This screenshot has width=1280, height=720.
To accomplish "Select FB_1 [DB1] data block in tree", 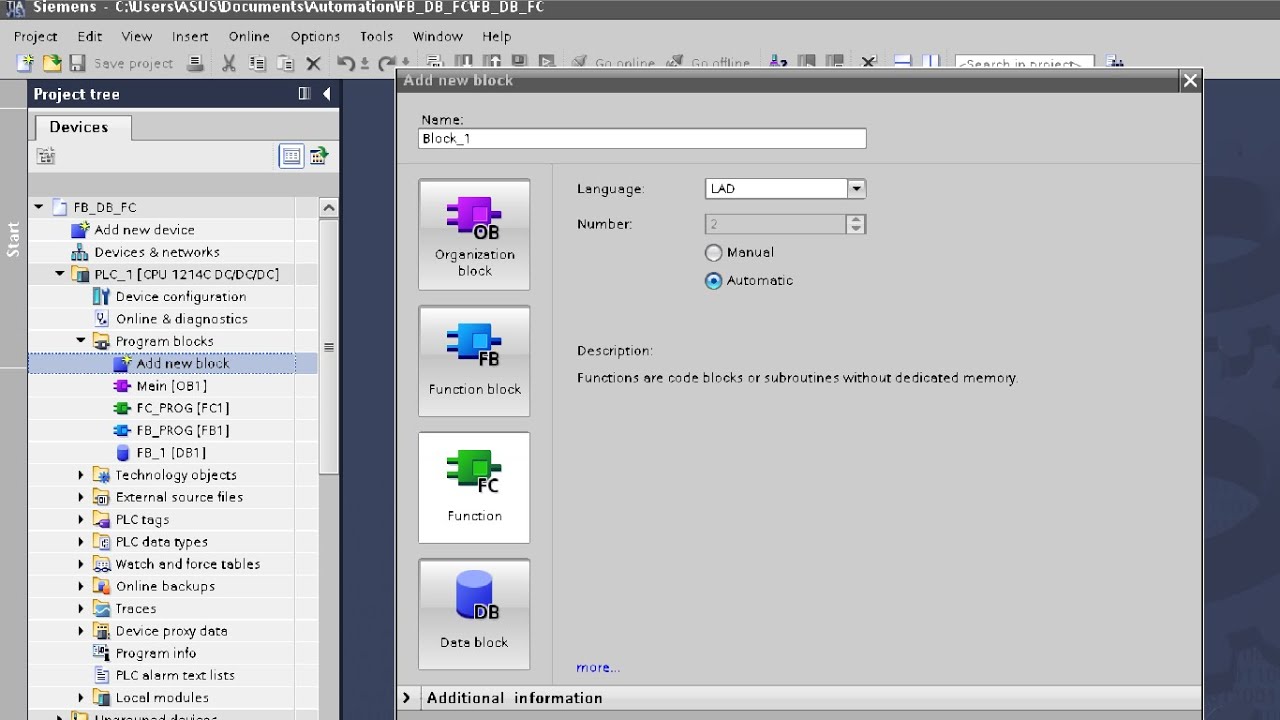I will (x=171, y=453).
